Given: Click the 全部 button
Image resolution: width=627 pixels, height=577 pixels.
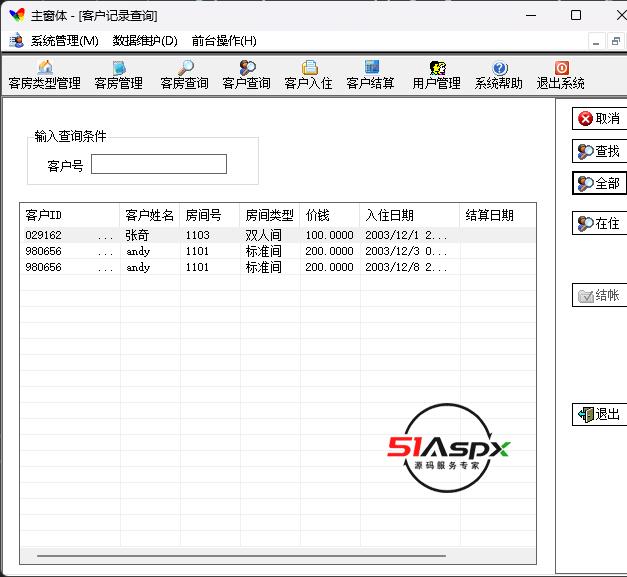Looking at the screenshot, I should coord(599,184).
